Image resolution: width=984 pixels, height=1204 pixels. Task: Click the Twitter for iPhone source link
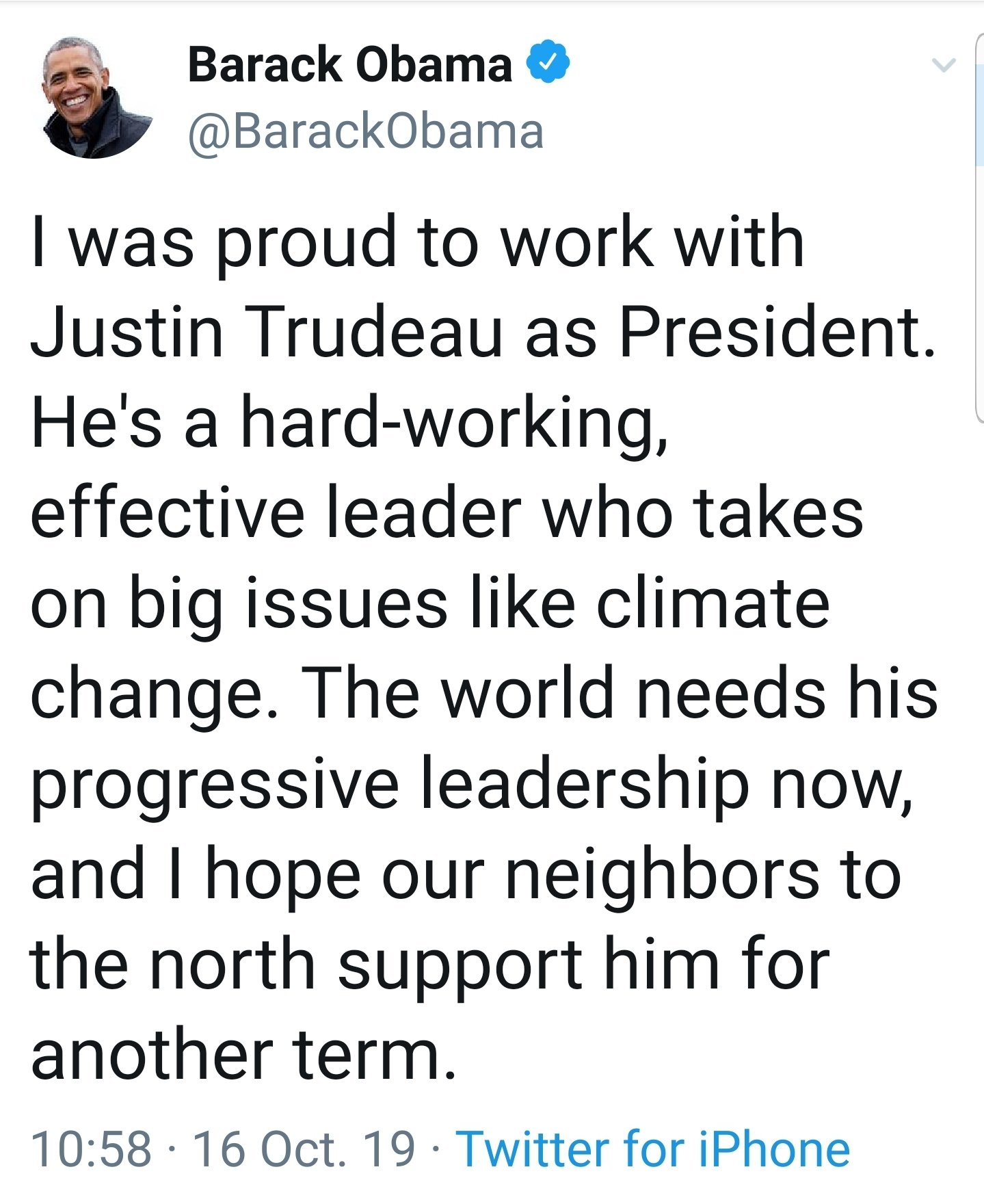point(653,1149)
